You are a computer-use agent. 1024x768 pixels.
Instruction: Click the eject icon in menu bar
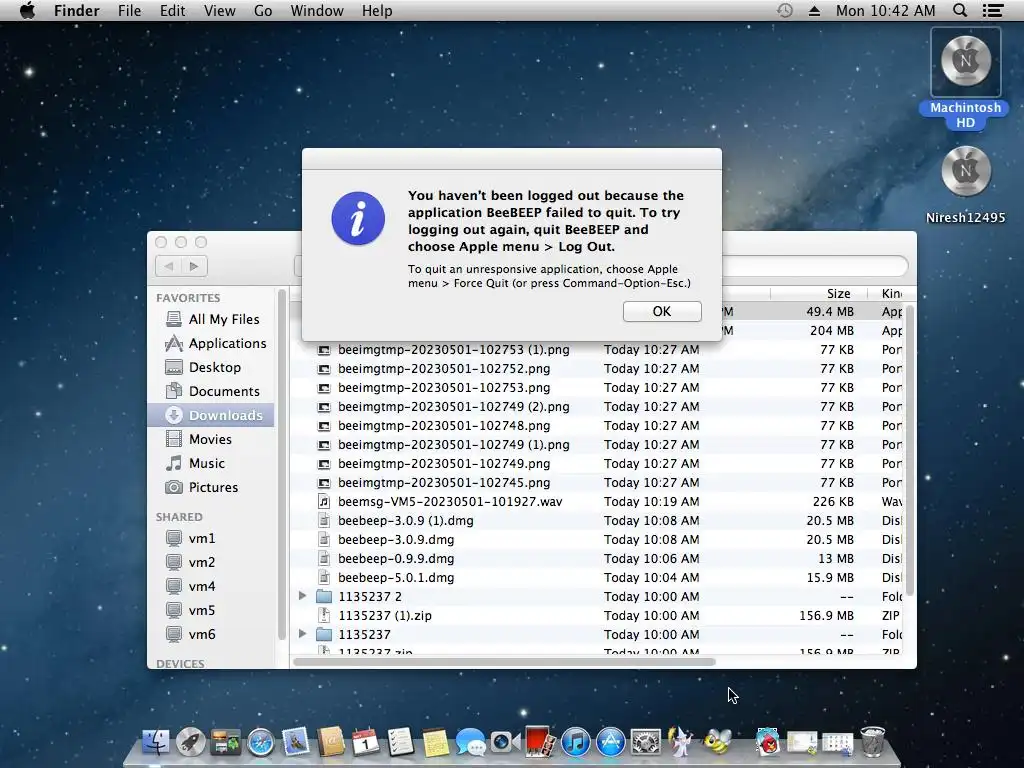tap(814, 10)
